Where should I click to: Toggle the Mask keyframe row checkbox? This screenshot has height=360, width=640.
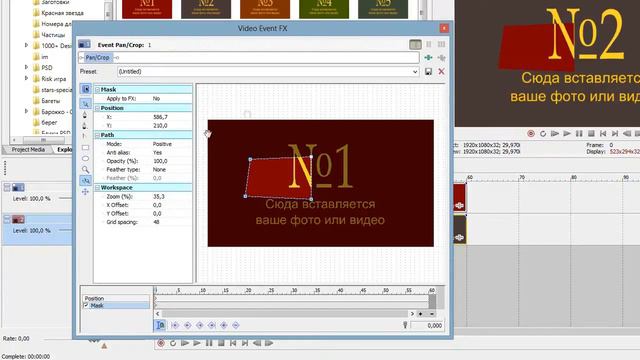coord(86,305)
